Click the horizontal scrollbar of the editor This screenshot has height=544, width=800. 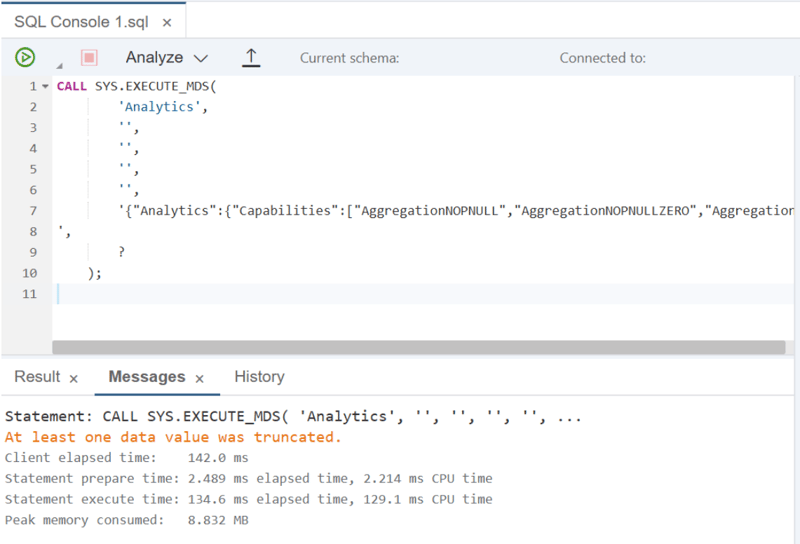(418, 347)
